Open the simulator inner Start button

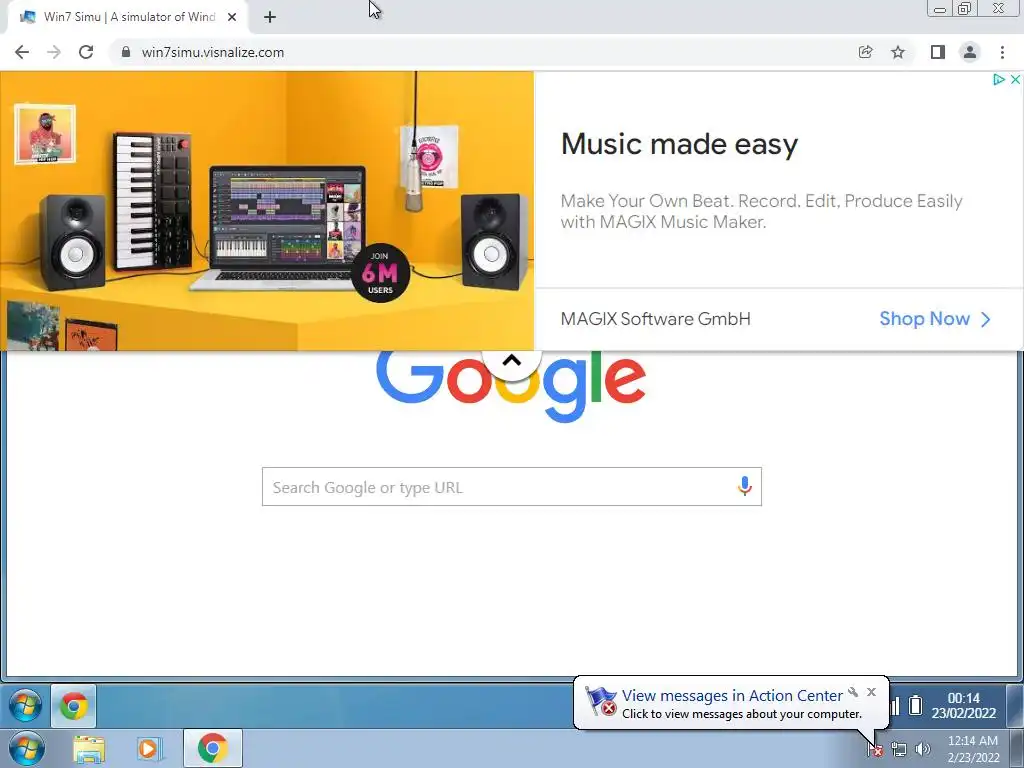point(25,706)
